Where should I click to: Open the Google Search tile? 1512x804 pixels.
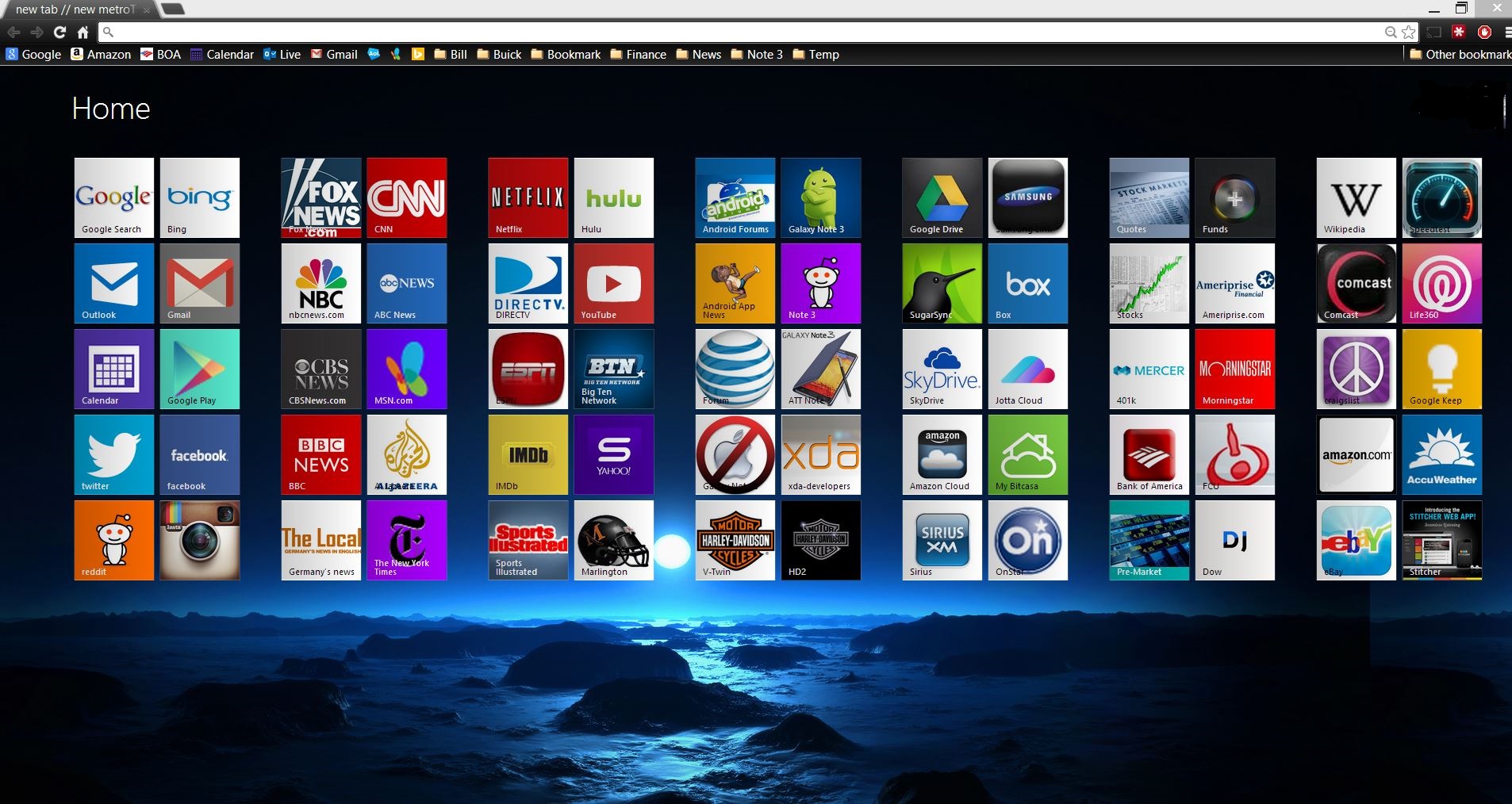(x=114, y=197)
